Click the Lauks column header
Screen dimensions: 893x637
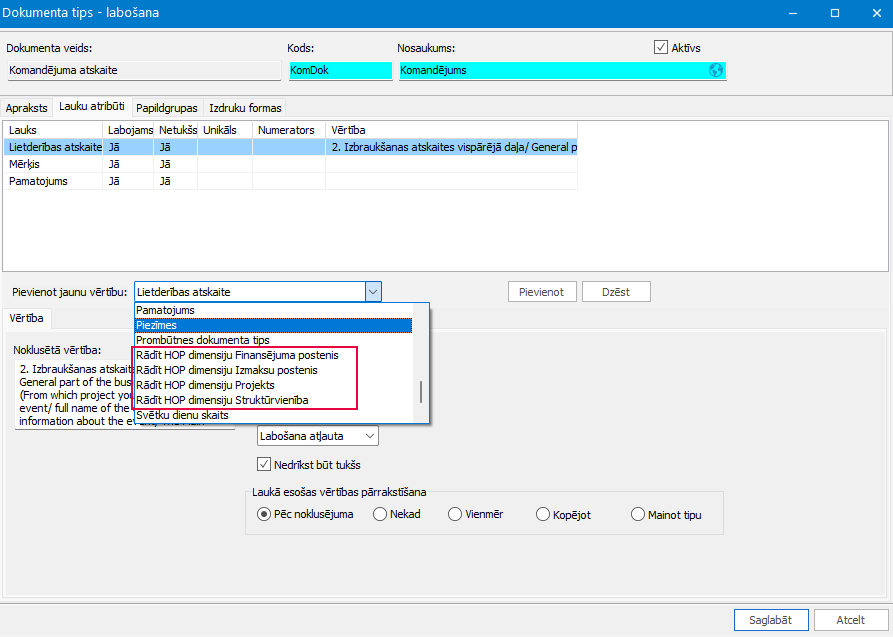tap(54, 130)
